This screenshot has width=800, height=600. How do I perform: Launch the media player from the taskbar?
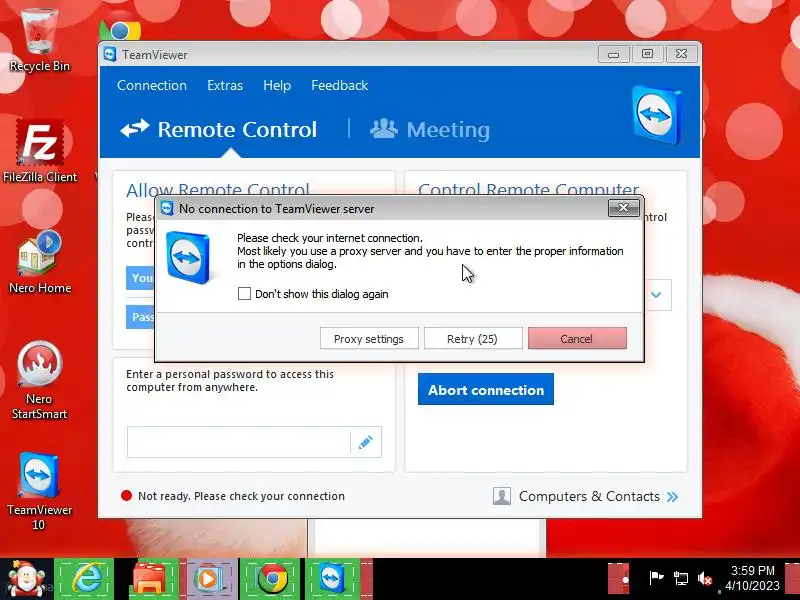coord(208,579)
